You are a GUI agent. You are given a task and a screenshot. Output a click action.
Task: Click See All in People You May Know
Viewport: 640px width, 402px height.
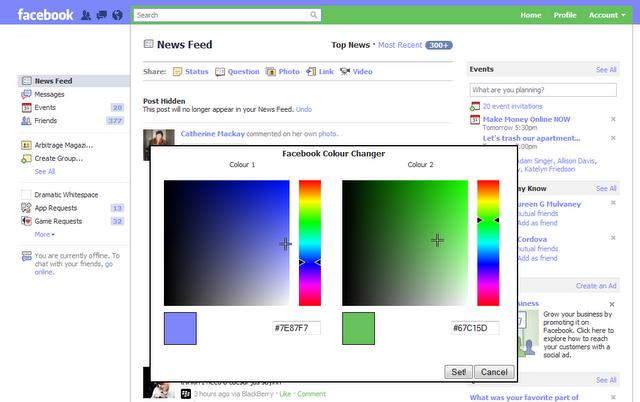point(606,189)
